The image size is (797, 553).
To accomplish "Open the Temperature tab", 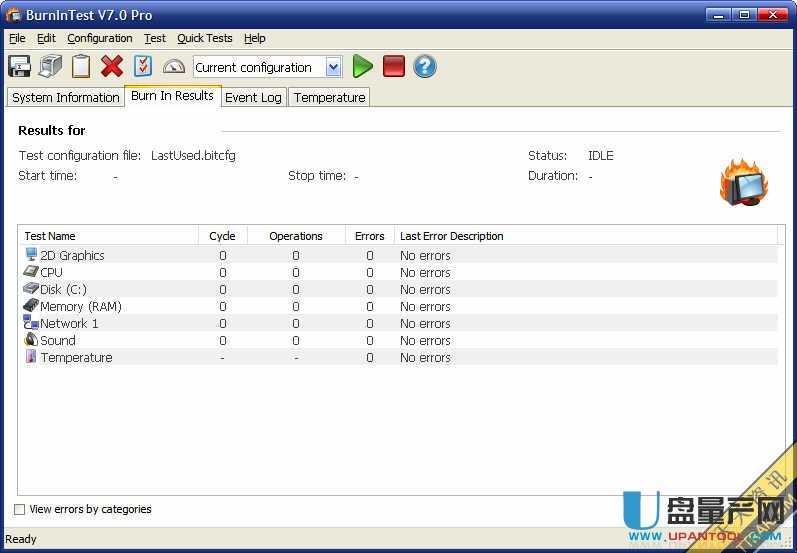I will click(329, 97).
